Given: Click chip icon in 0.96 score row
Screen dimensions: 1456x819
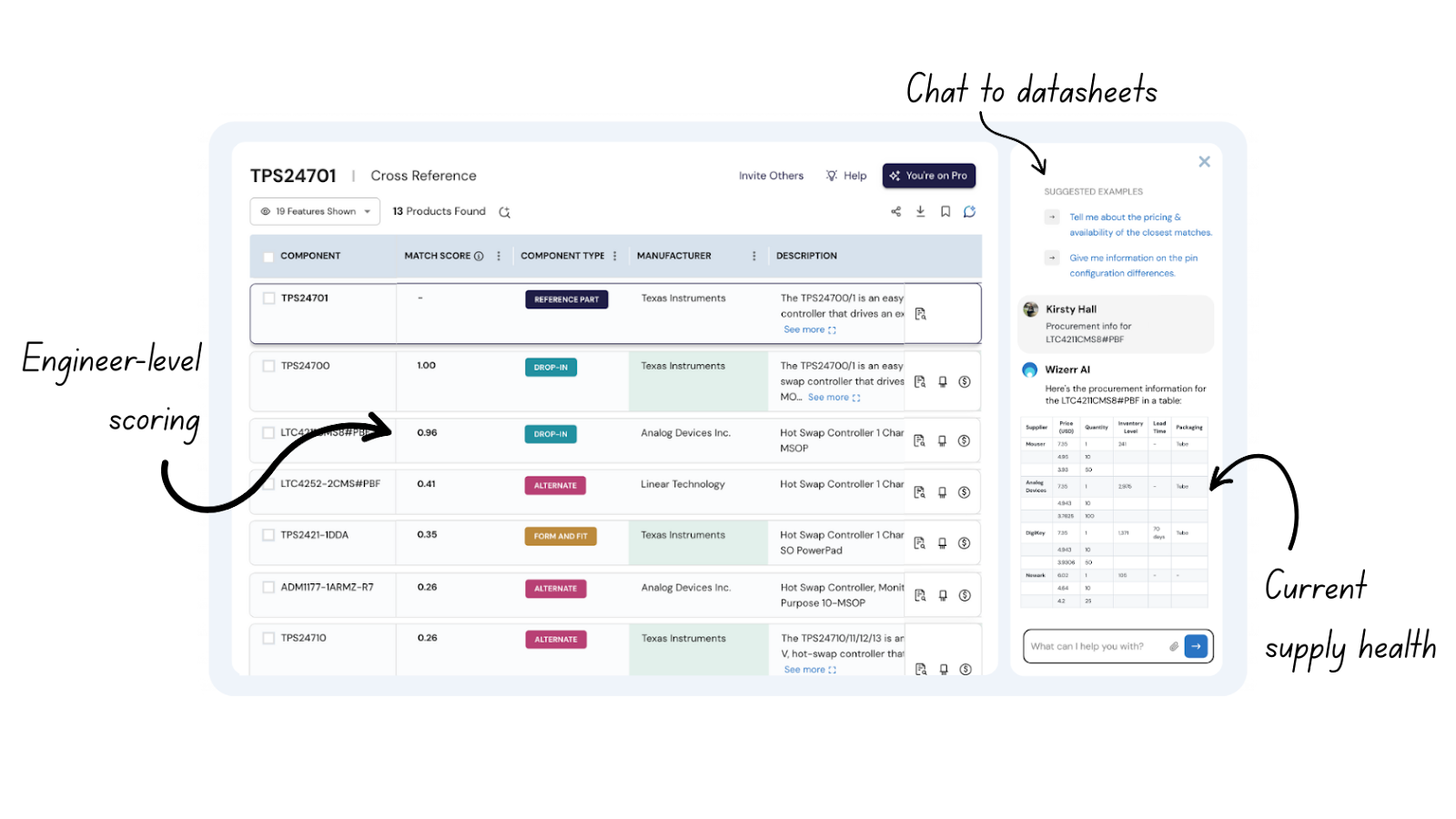Looking at the screenshot, I should click(943, 441).
